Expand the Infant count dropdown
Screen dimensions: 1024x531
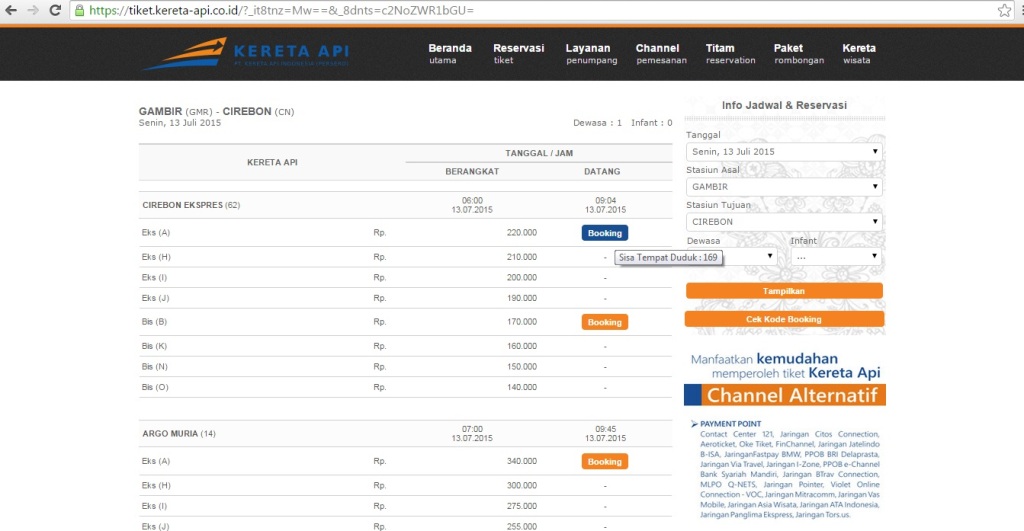[x=835, y=257]
